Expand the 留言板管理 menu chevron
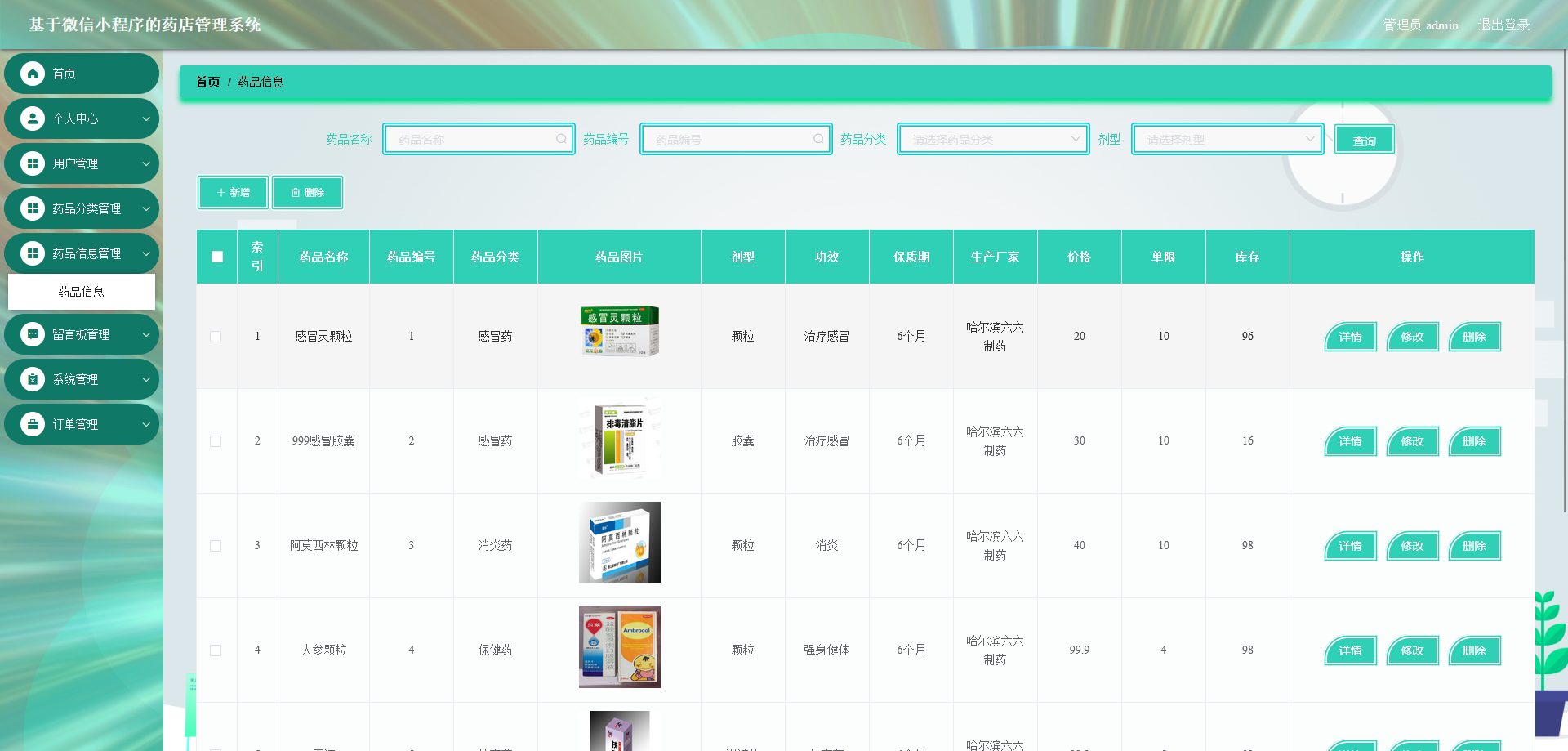Image resolution: width=1568 pixels, height=751 pixels. click(x=146, y=334)
